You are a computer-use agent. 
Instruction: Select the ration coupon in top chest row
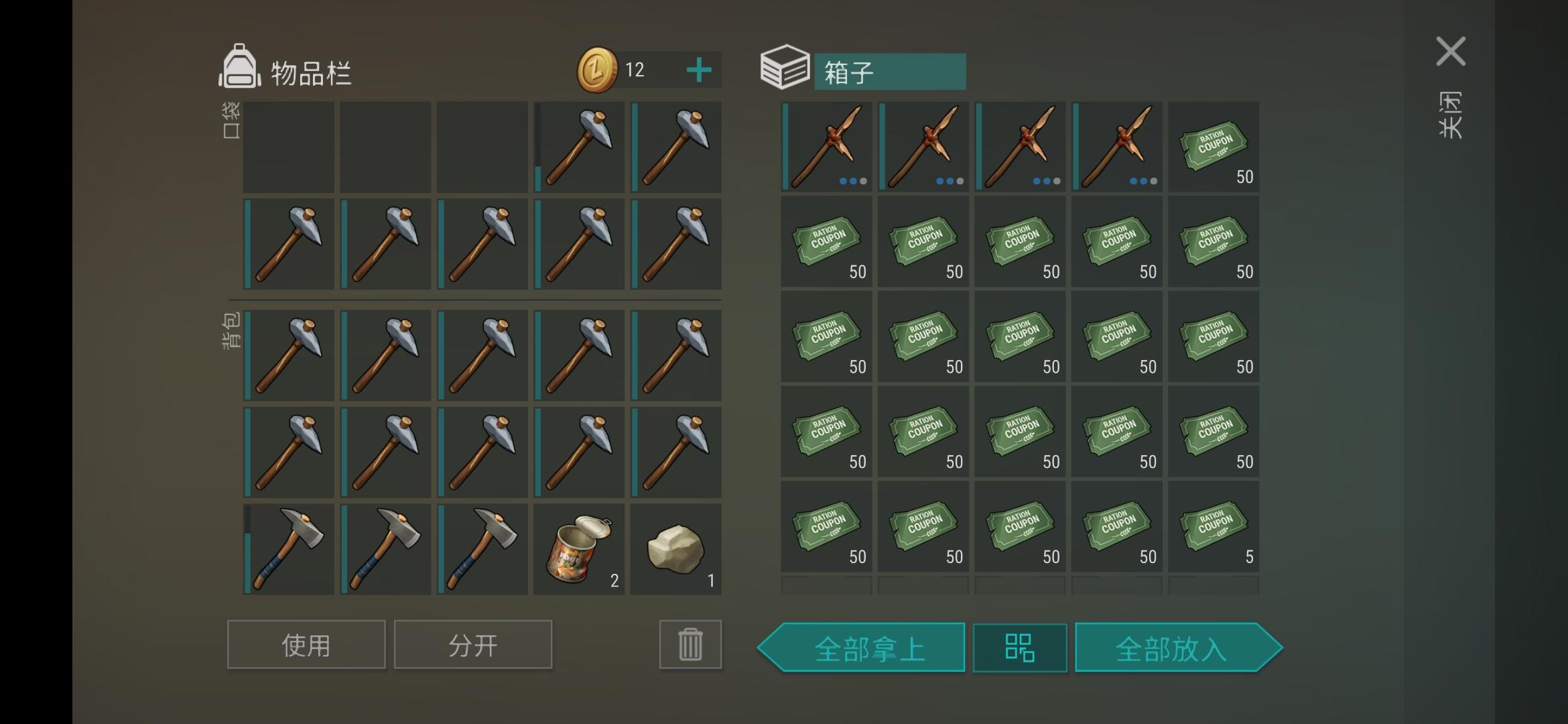pos(1214,147)
